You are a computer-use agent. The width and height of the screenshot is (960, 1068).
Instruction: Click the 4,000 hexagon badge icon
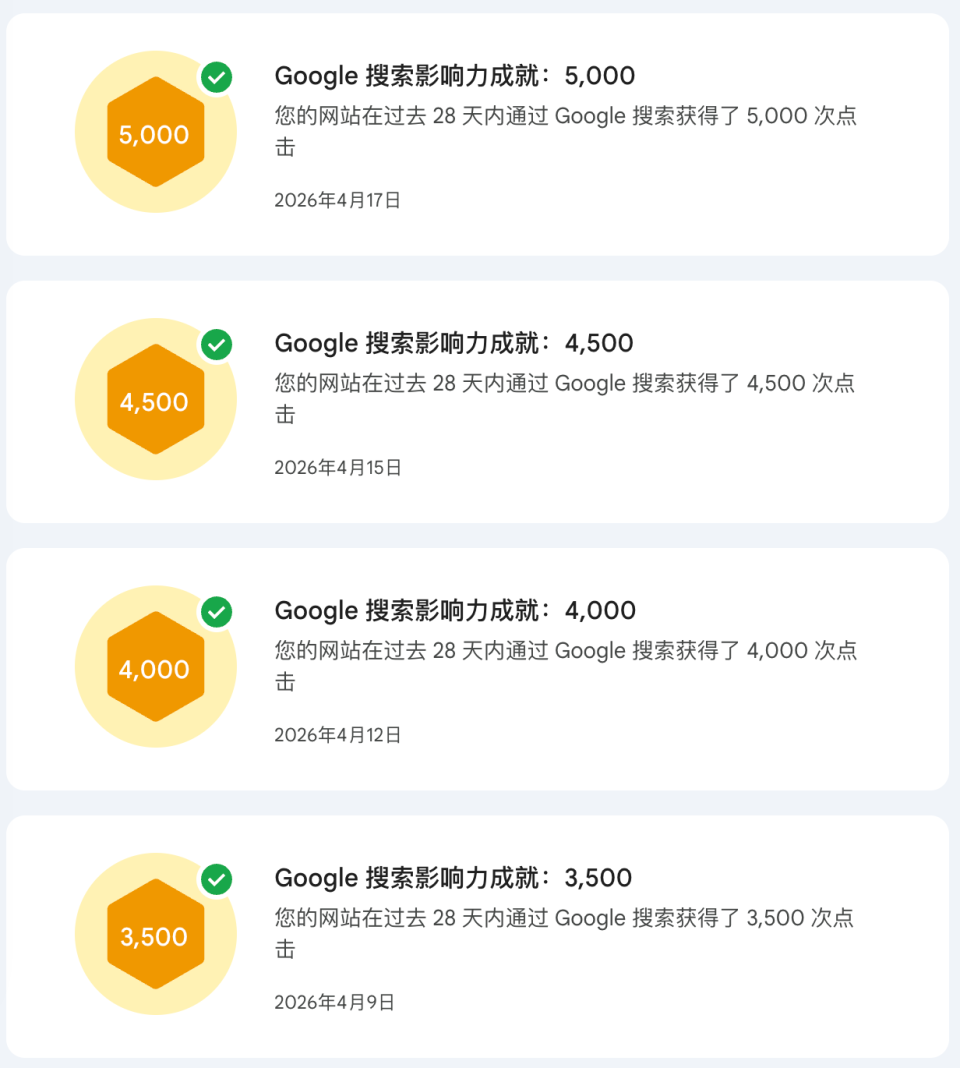pos(155,667)
